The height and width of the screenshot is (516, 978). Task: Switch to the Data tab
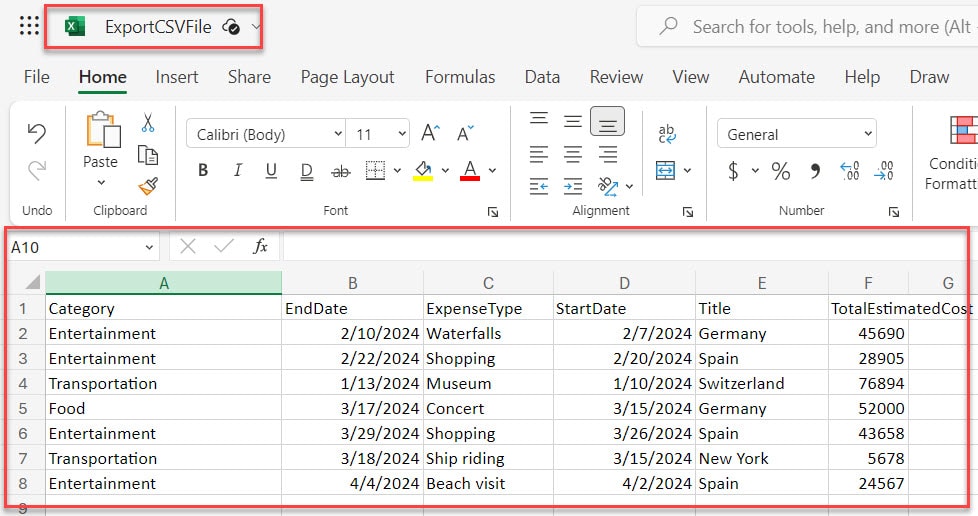(542, 77)
